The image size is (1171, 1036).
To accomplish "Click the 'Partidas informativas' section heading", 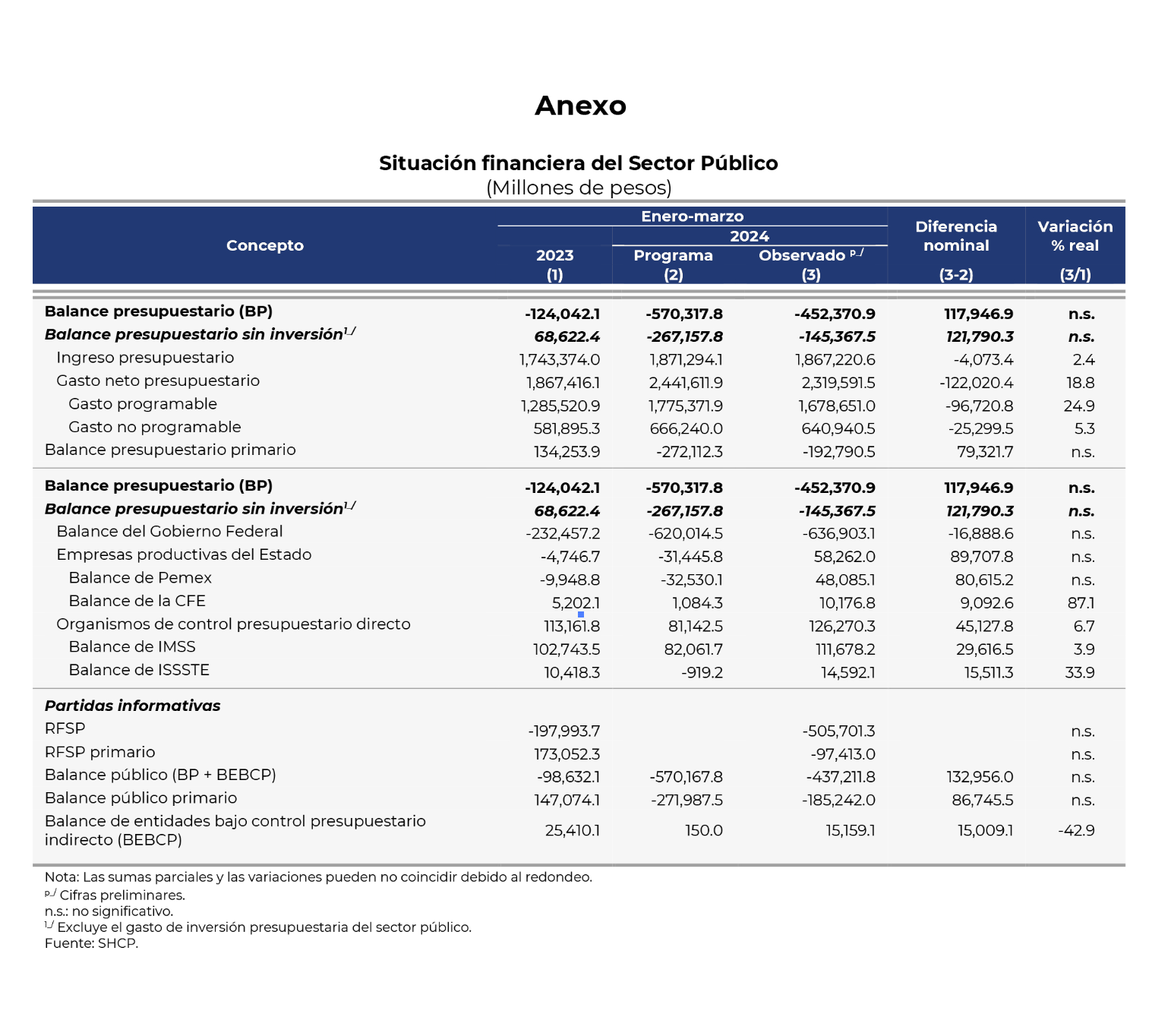I will click(132, 706).
